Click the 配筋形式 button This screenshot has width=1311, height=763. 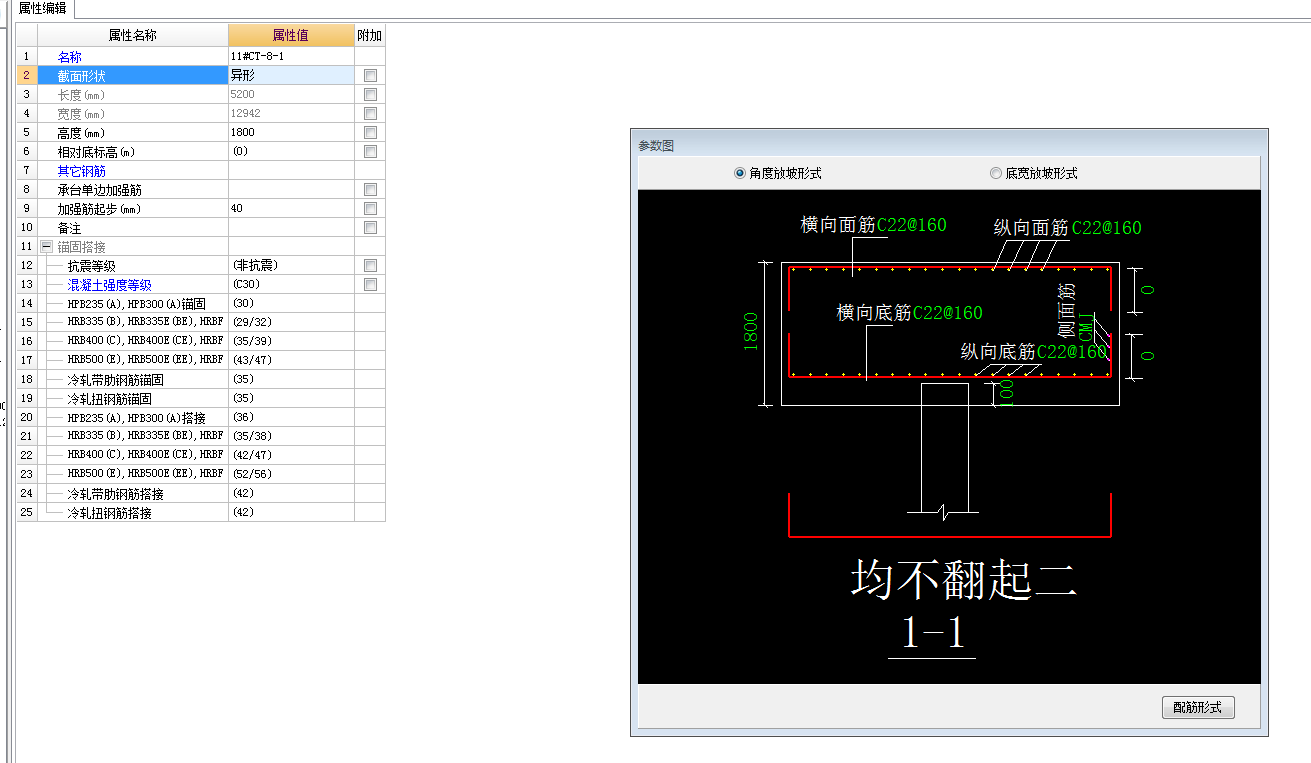tap(1198, 707)
